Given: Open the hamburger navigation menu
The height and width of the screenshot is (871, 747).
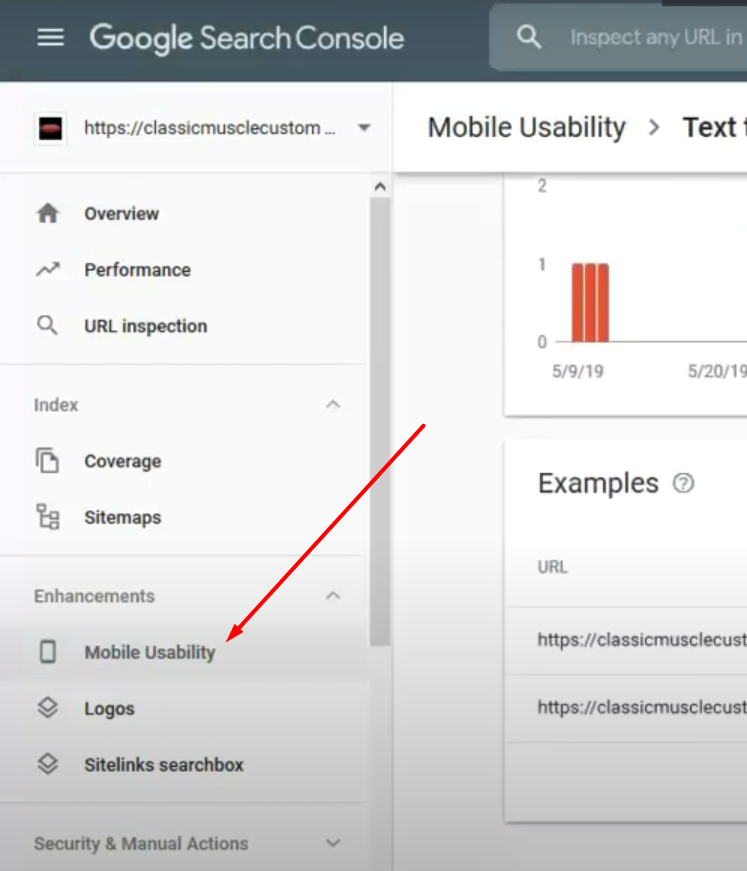Looking at the screenshot, I should [51, 38].
